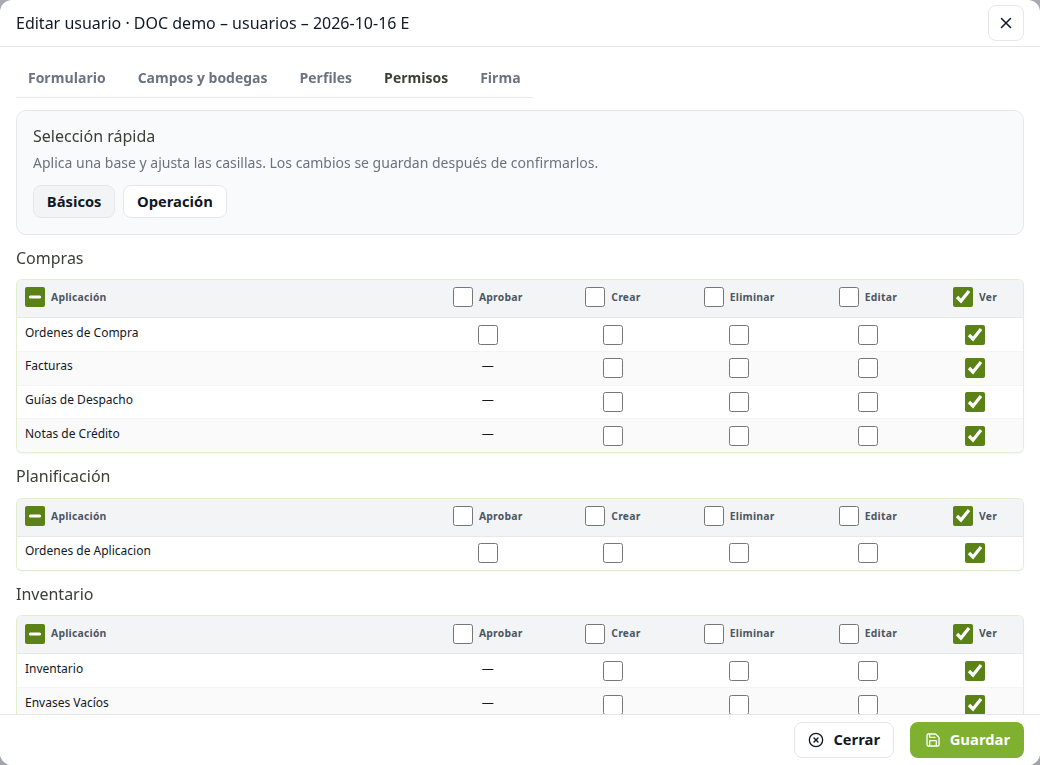Image resolution: width=1040 pixels, height=765 pixels.
Task: Toggle the Inventario indeterminate select-all icon
Action: [x=35, y=634]
